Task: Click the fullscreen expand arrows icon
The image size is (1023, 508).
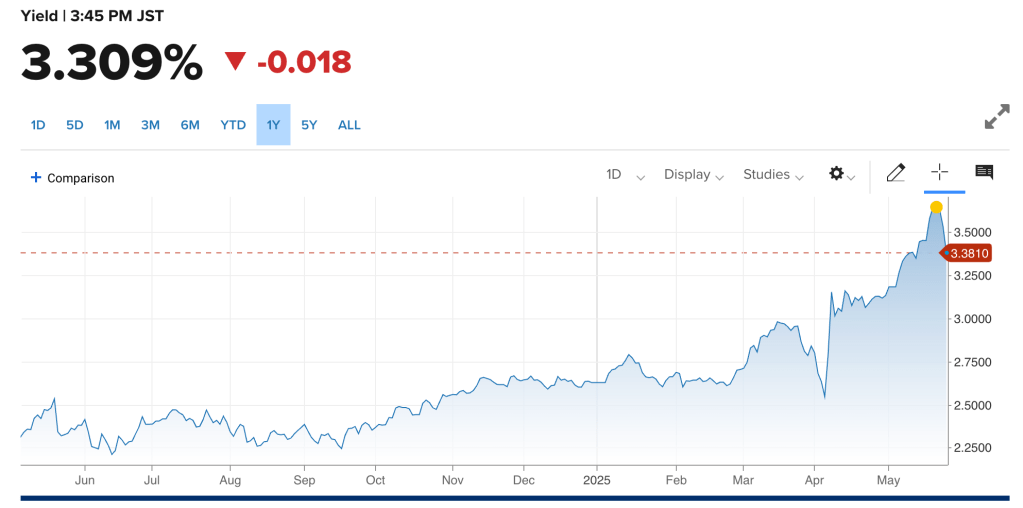Action: click(x=996, y=117)
